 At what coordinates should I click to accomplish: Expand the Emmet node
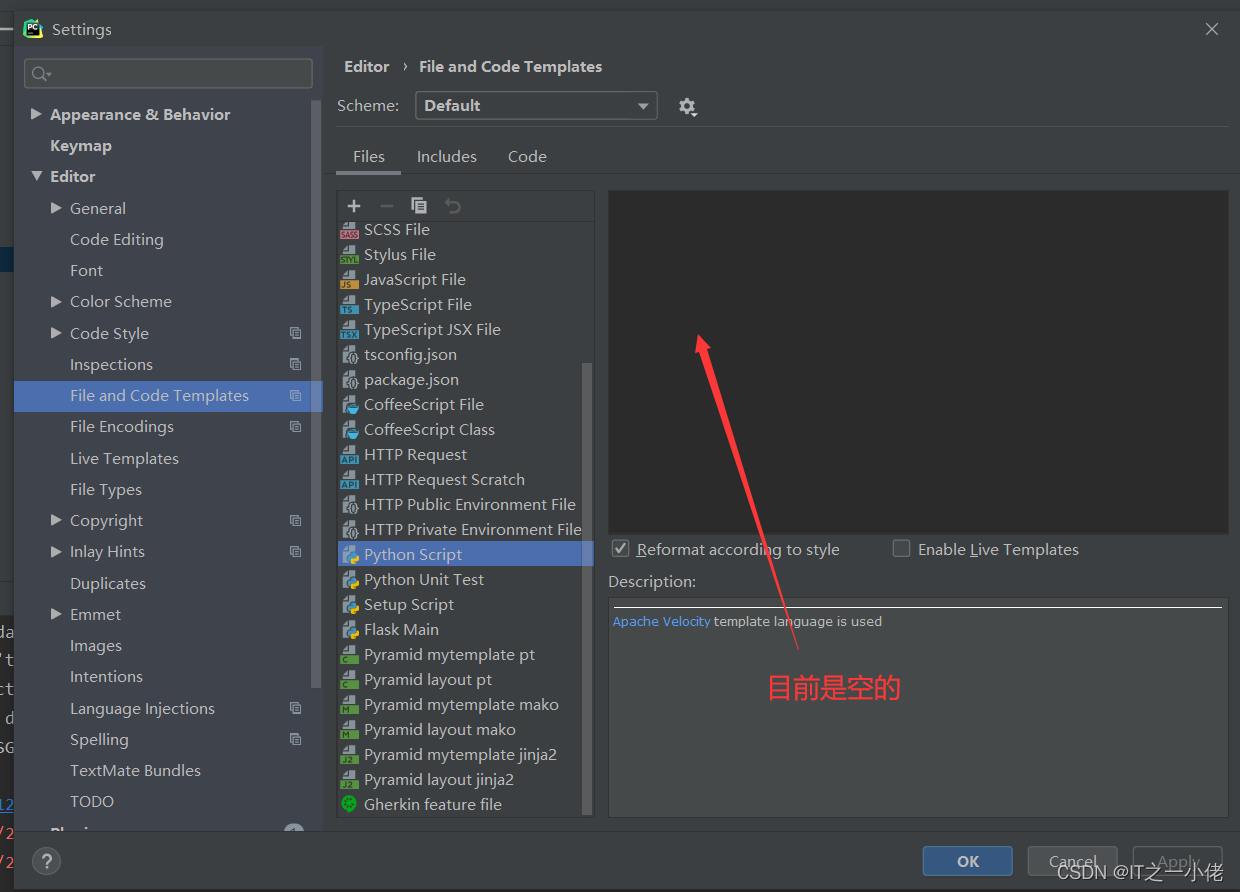pyautogui.click(x=56, y=614)
